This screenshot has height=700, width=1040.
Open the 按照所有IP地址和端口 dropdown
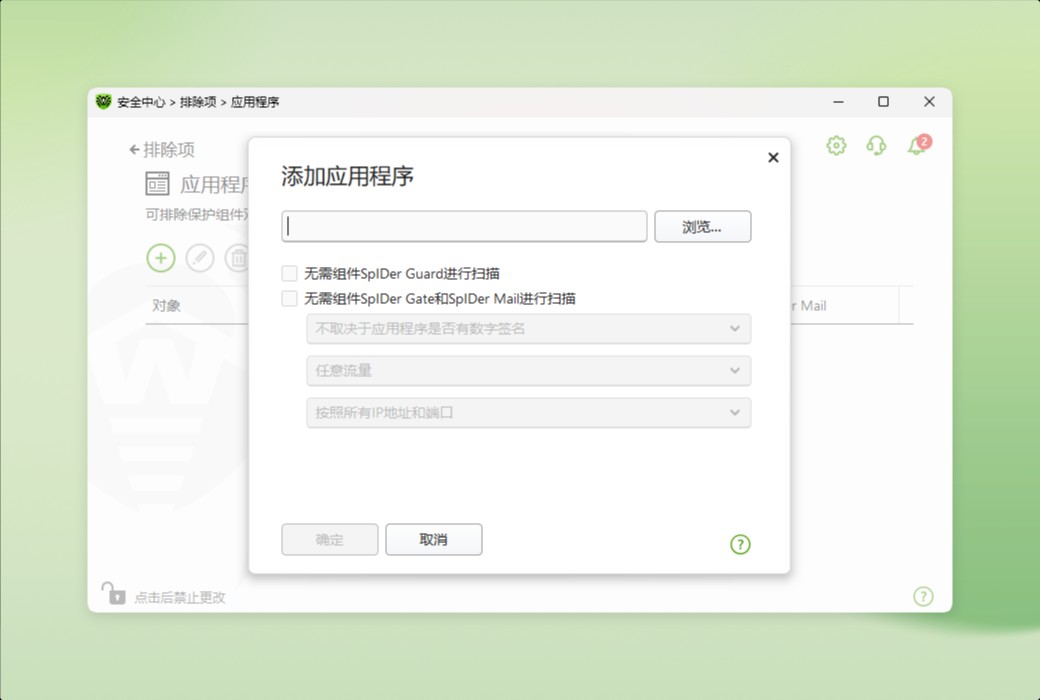tap(528, 413)
